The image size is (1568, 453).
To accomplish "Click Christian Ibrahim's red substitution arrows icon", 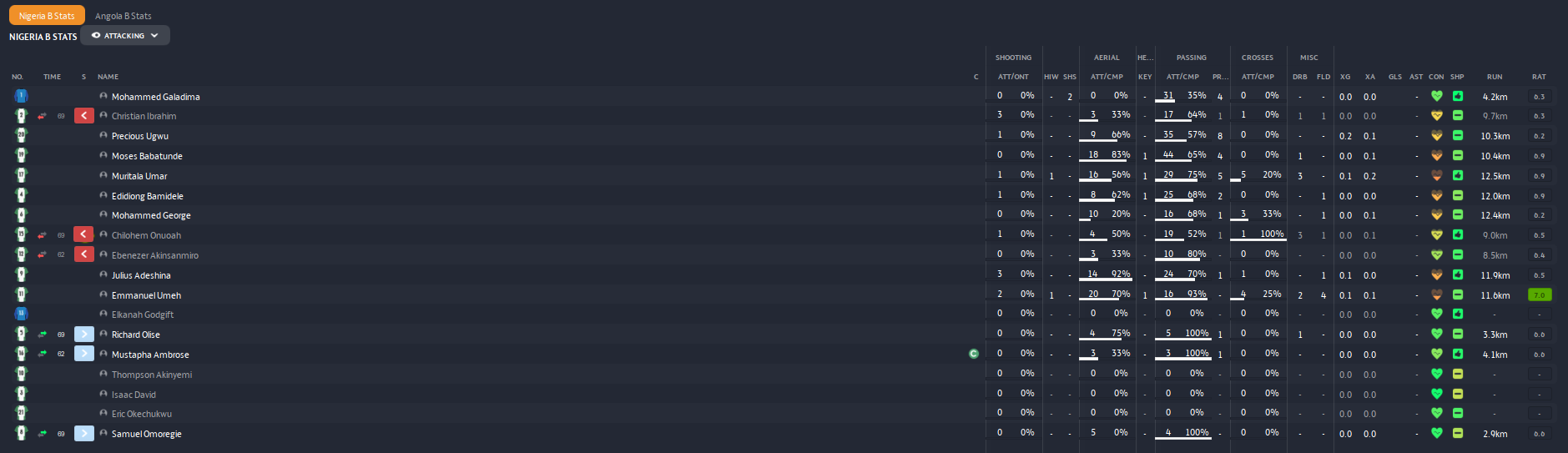I will coord(42,116).
